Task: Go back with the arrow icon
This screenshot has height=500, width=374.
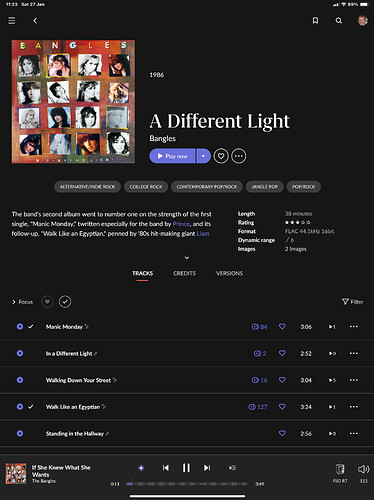Action: [x=35, y=21]
